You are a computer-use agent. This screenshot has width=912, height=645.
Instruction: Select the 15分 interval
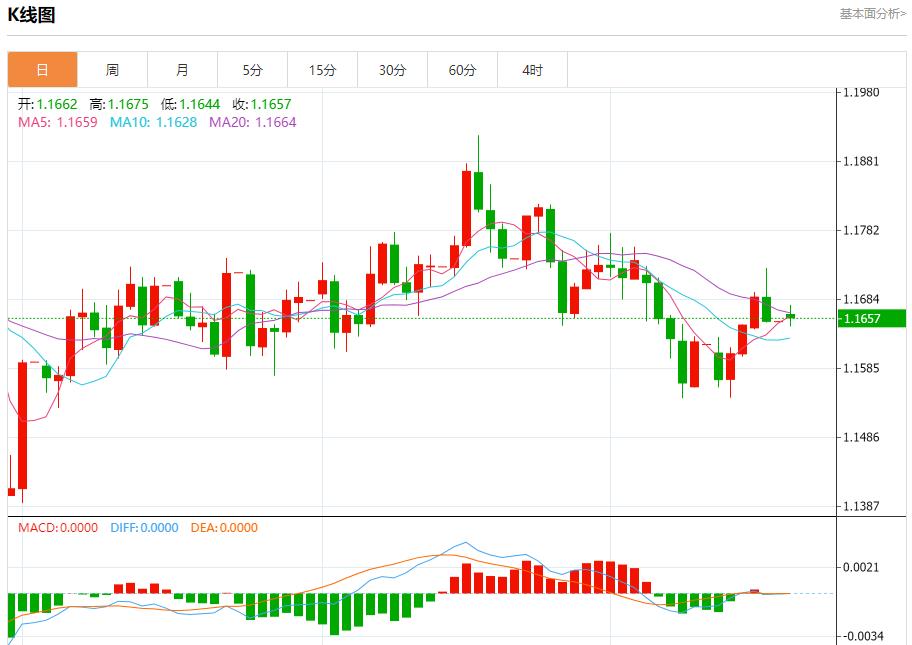point(322,70)
